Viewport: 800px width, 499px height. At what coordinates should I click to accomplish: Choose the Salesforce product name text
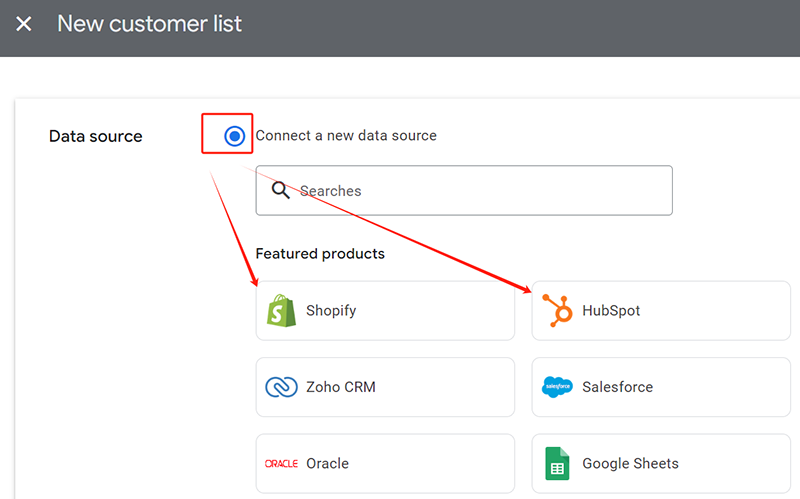click(617, 387)
